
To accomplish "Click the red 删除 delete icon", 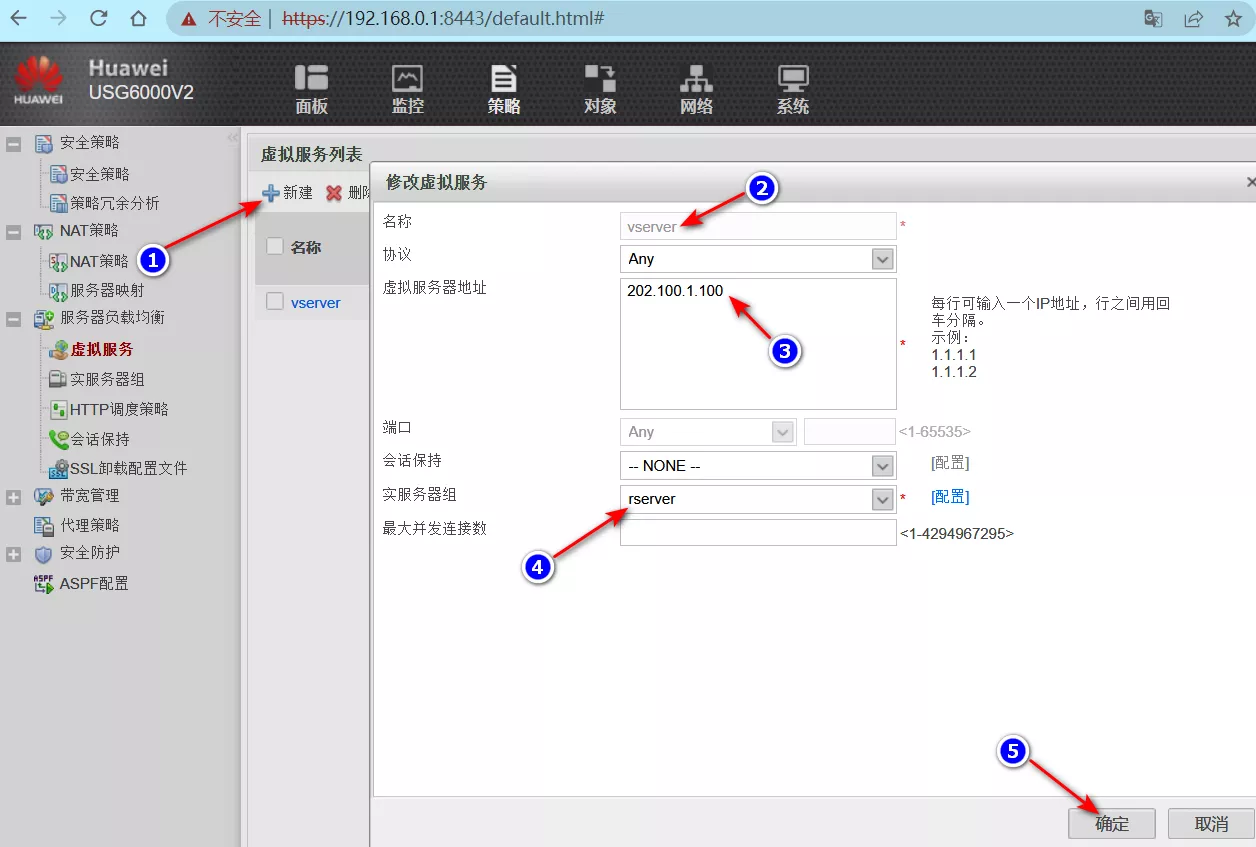I will [x=334, y=193].
